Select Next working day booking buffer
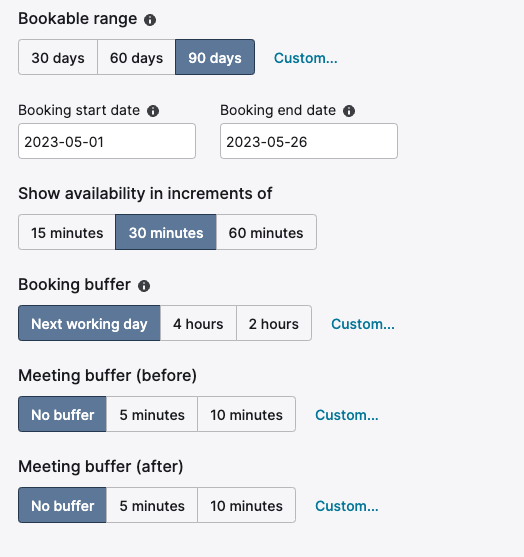Image resolution: width=524 pixels, height=557 pixels. coord(89,323)
